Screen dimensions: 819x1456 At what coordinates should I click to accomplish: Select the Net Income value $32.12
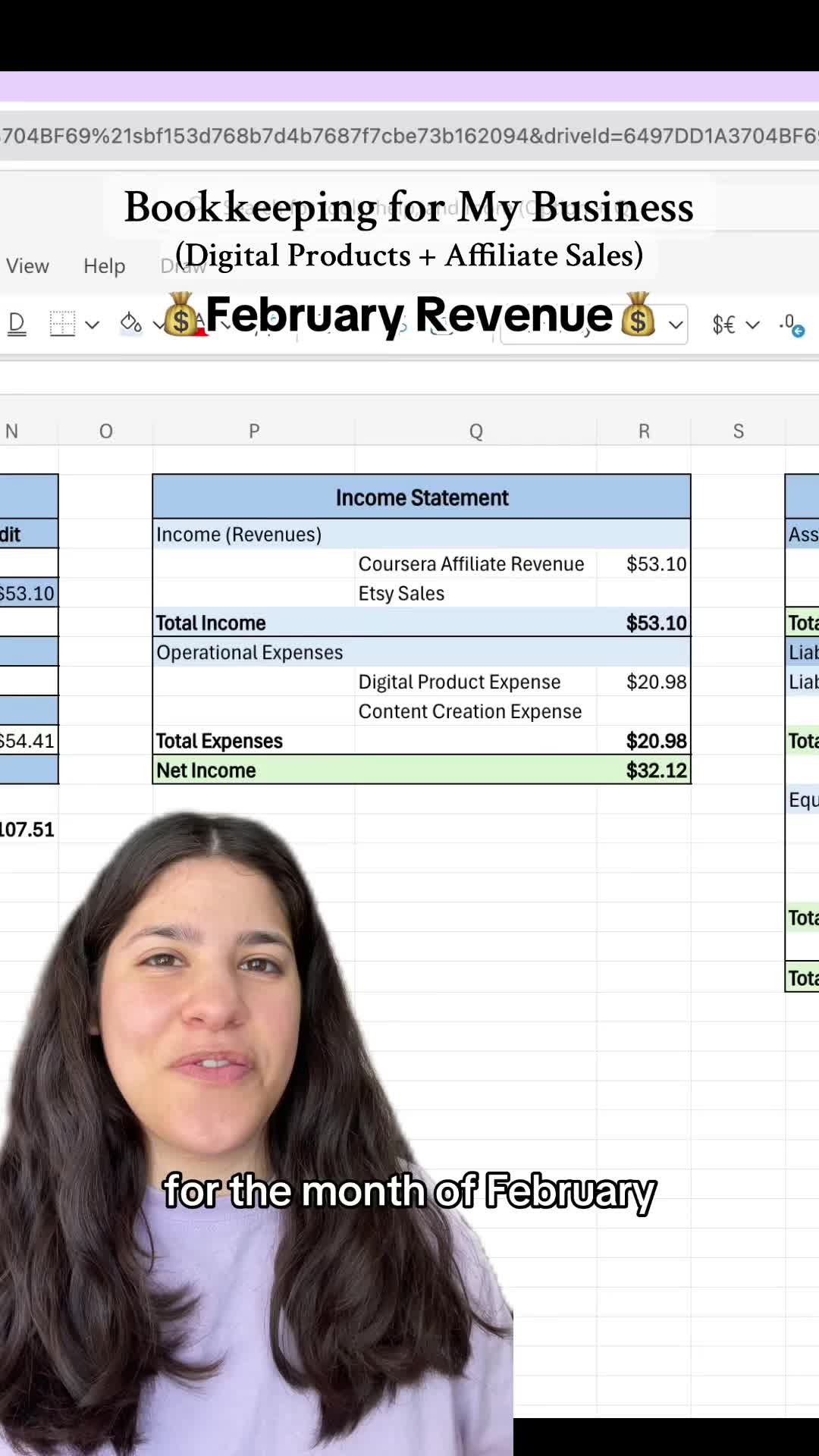click(x=644, y=770)
